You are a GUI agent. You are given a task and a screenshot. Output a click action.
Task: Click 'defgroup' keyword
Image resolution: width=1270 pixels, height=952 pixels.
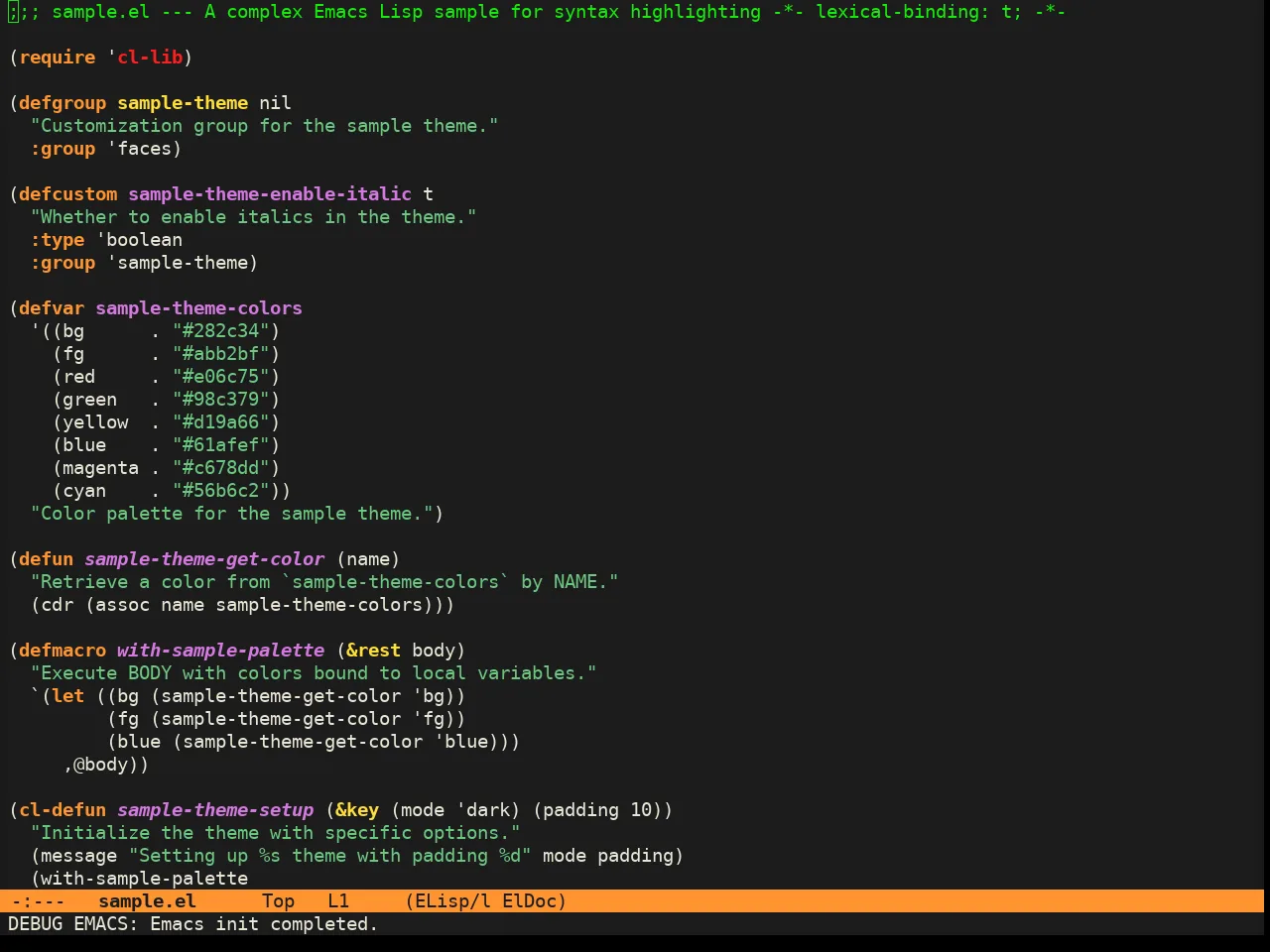pos(63,103)
